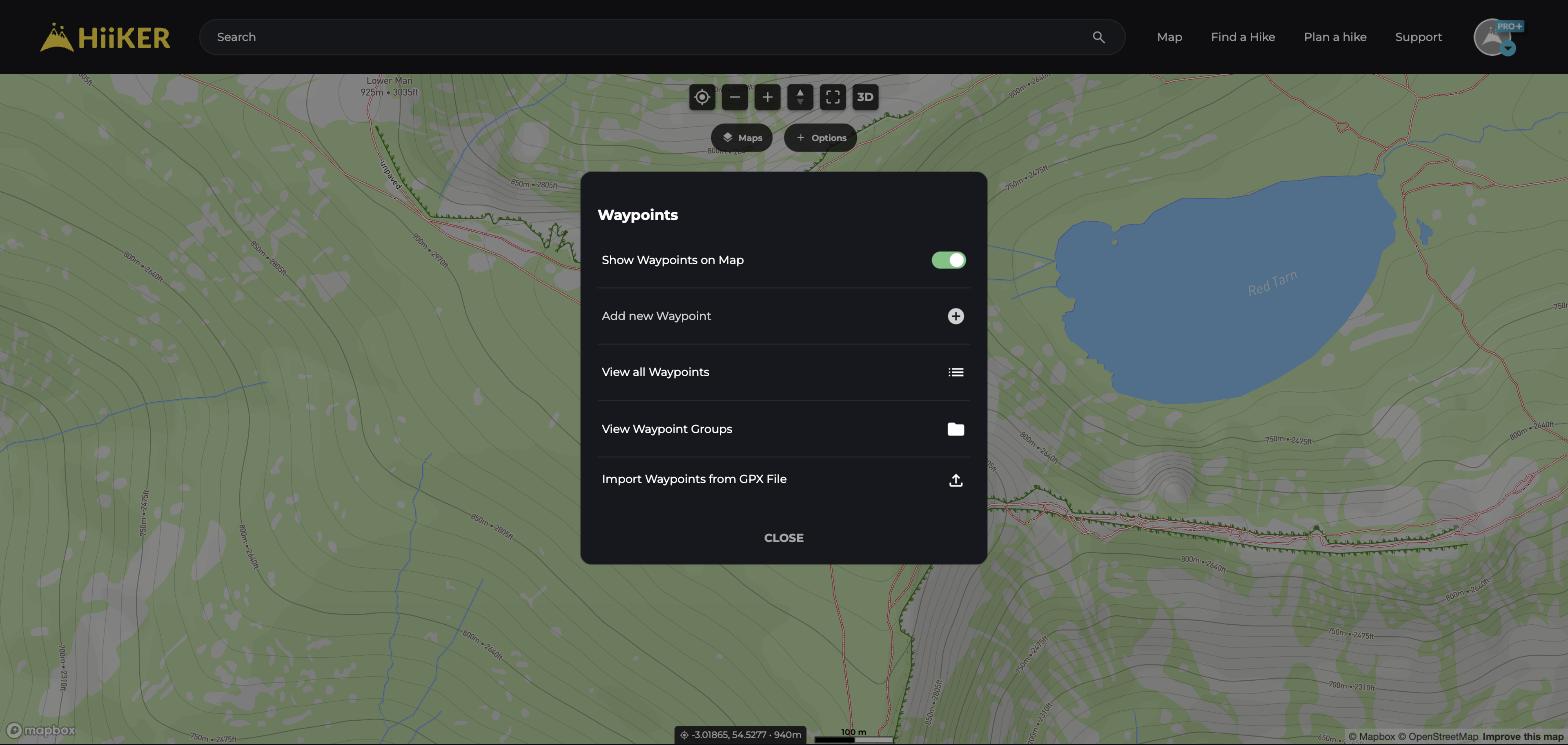Viewport: 1568px width, 745px height.
Task: Click the HiiKER logo
Action: 105,37
